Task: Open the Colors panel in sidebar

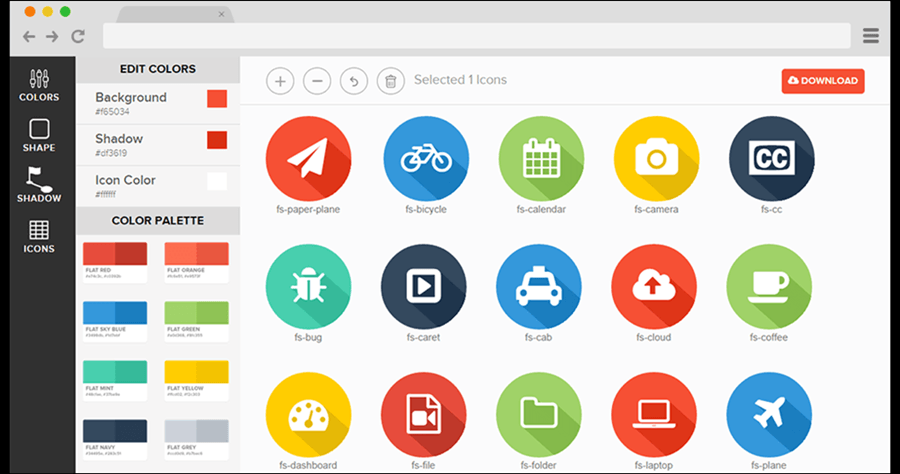Action: coord(39,86)
